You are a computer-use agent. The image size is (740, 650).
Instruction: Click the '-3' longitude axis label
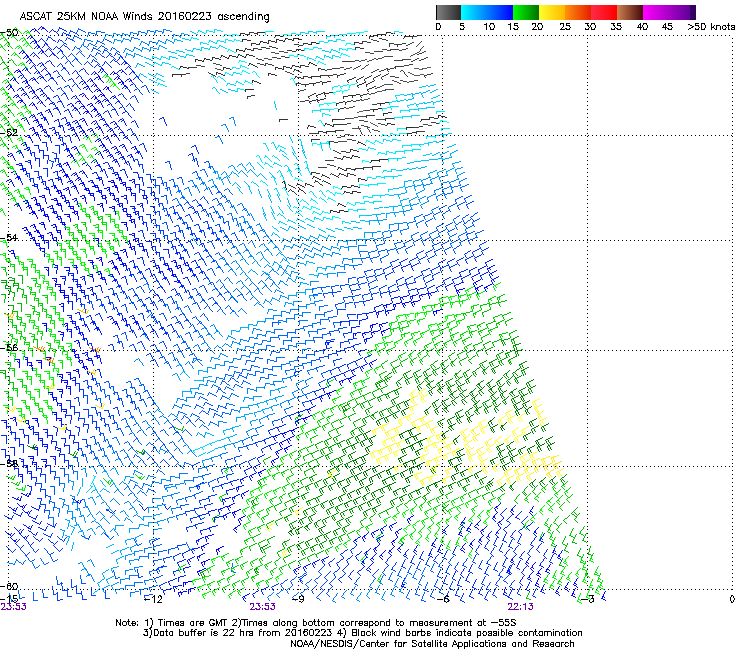click(588, 599)
